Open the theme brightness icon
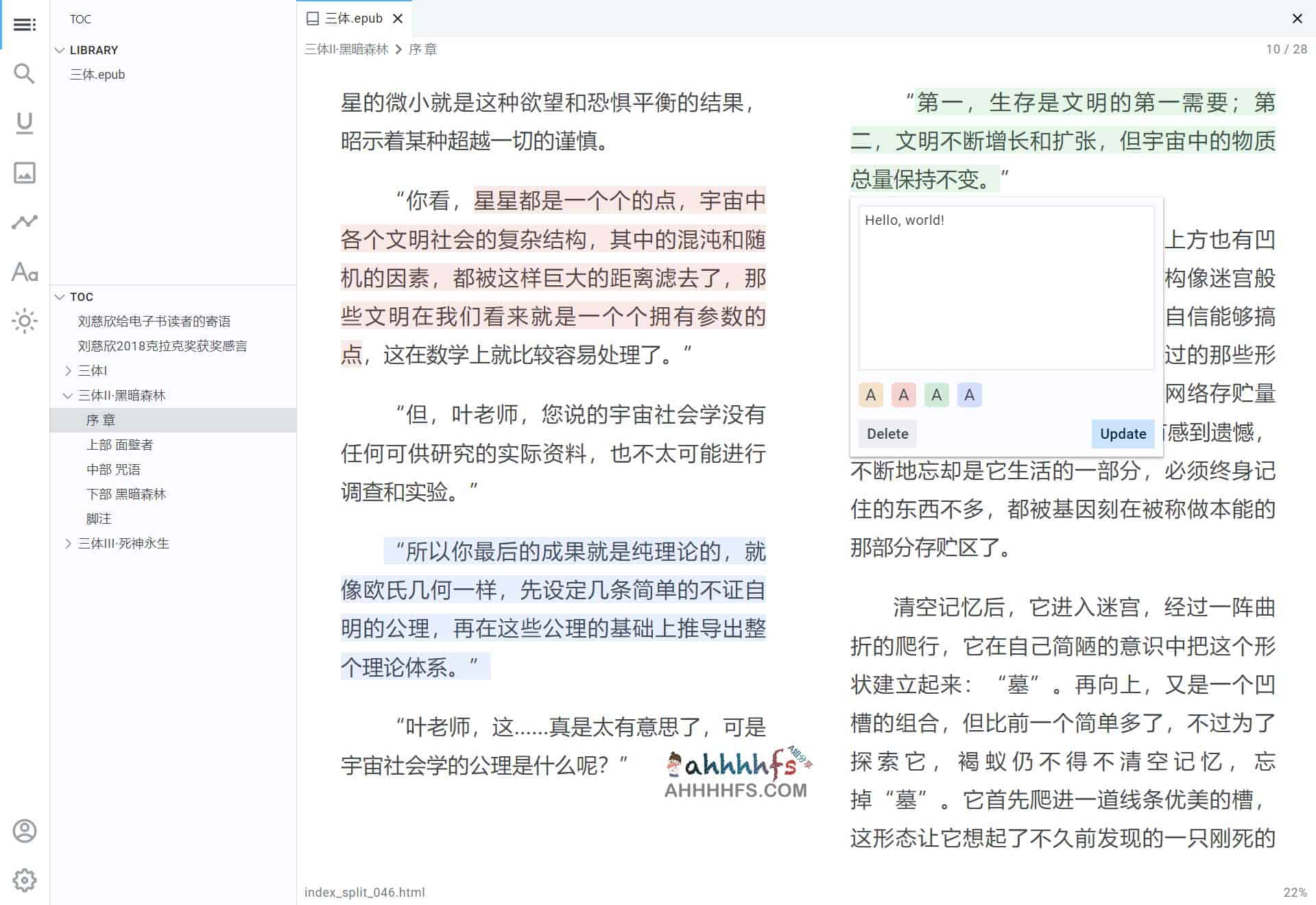The width and height of the screenshot is (1316, 905). [25, 321]
